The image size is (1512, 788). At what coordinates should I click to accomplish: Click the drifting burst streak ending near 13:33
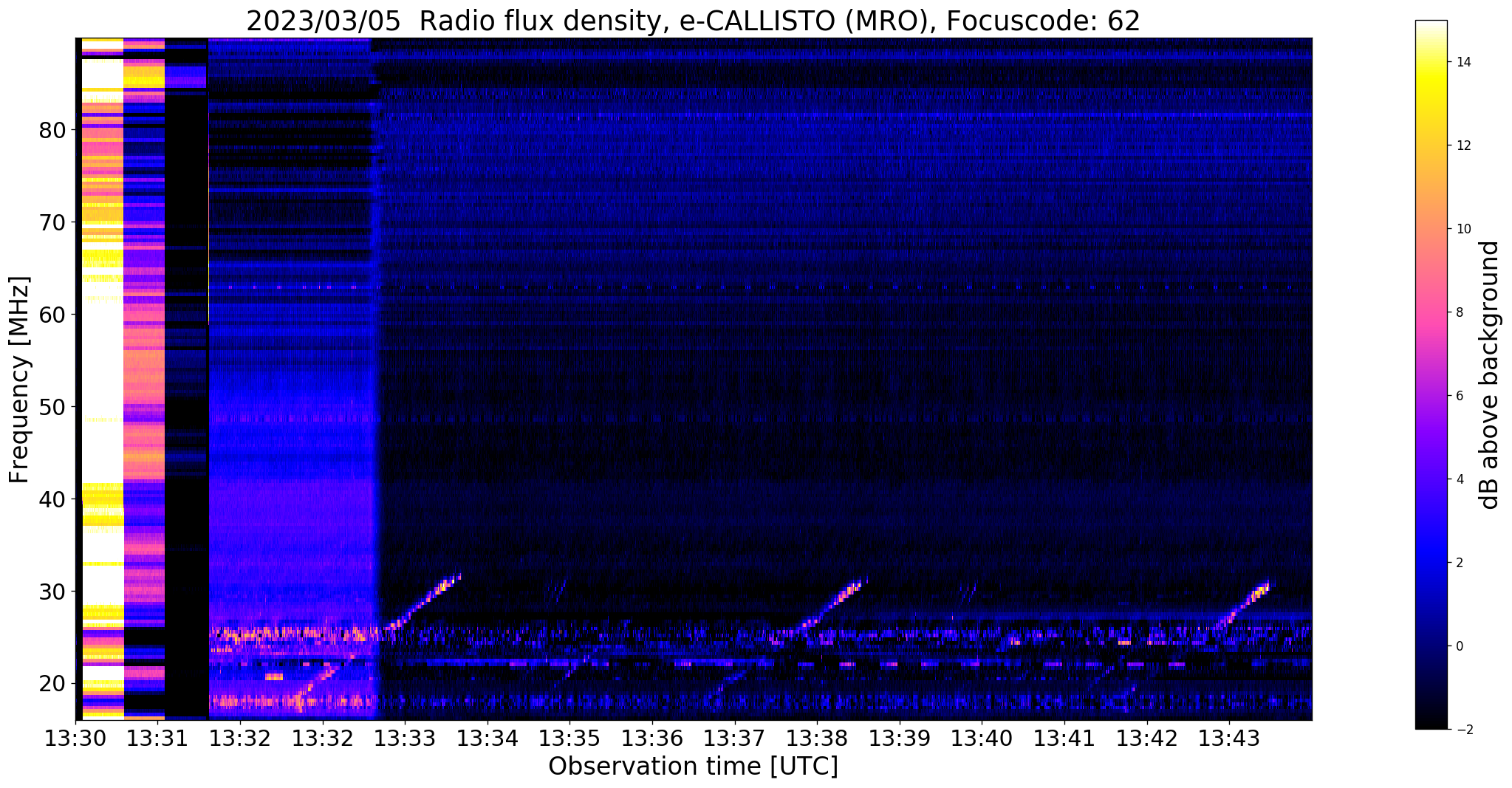[423, 602]
